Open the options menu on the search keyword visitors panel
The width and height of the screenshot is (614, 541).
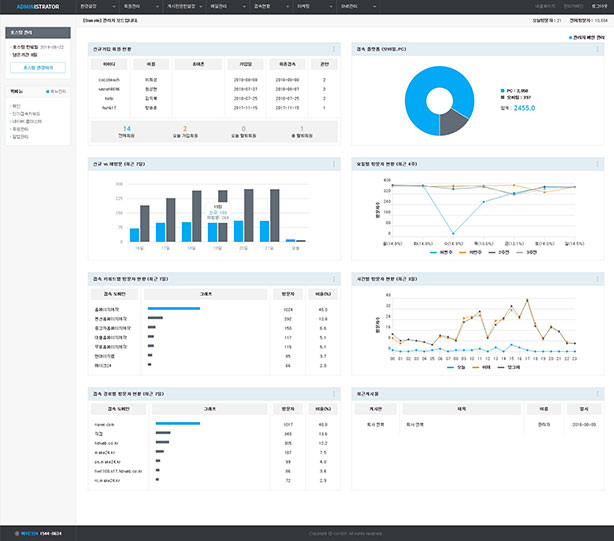[x=333, y=278]
